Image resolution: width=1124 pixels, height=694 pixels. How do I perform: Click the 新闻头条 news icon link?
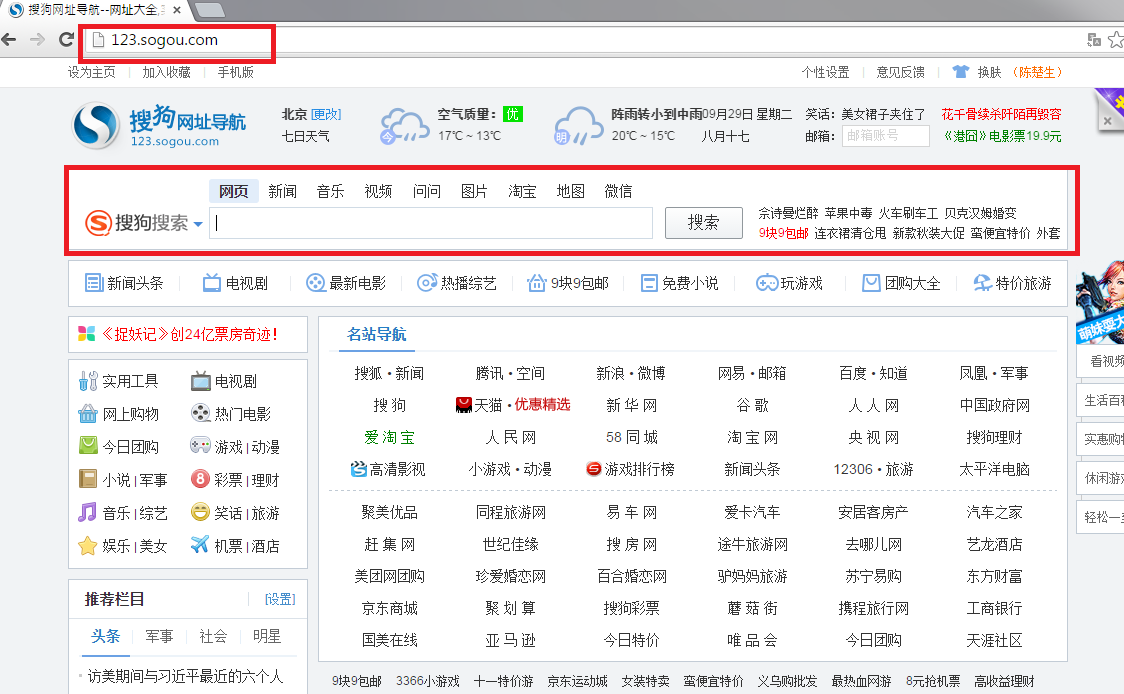click(94, 283)
